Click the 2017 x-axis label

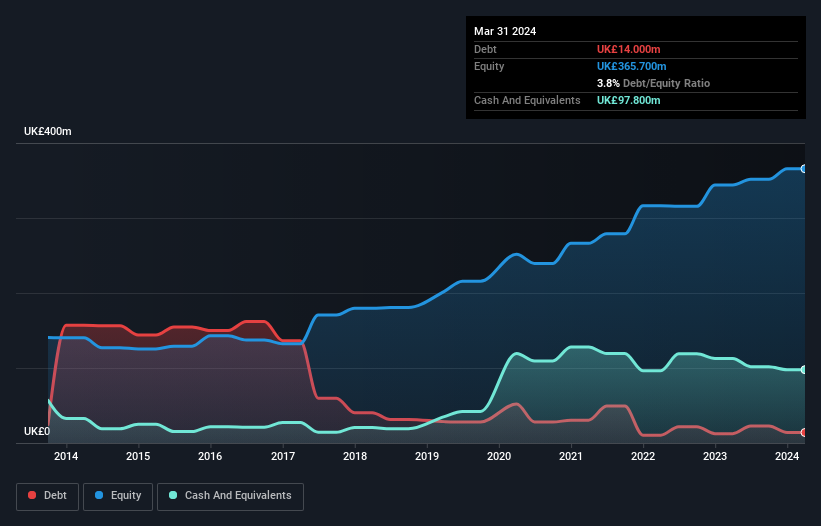click(x=283, y=456)
